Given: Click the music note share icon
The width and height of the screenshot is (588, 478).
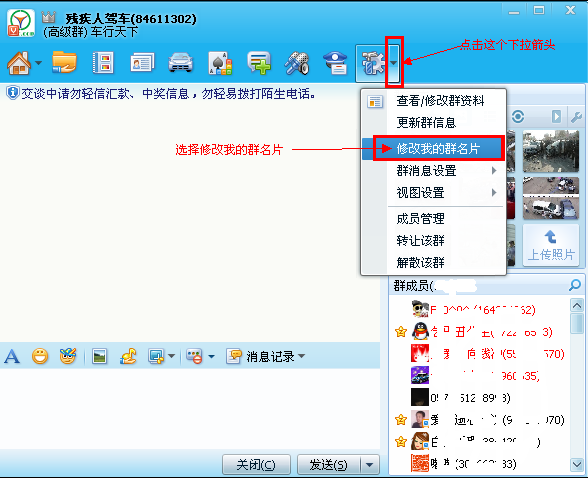Looking at the screenshot, I should click(128, 356).
